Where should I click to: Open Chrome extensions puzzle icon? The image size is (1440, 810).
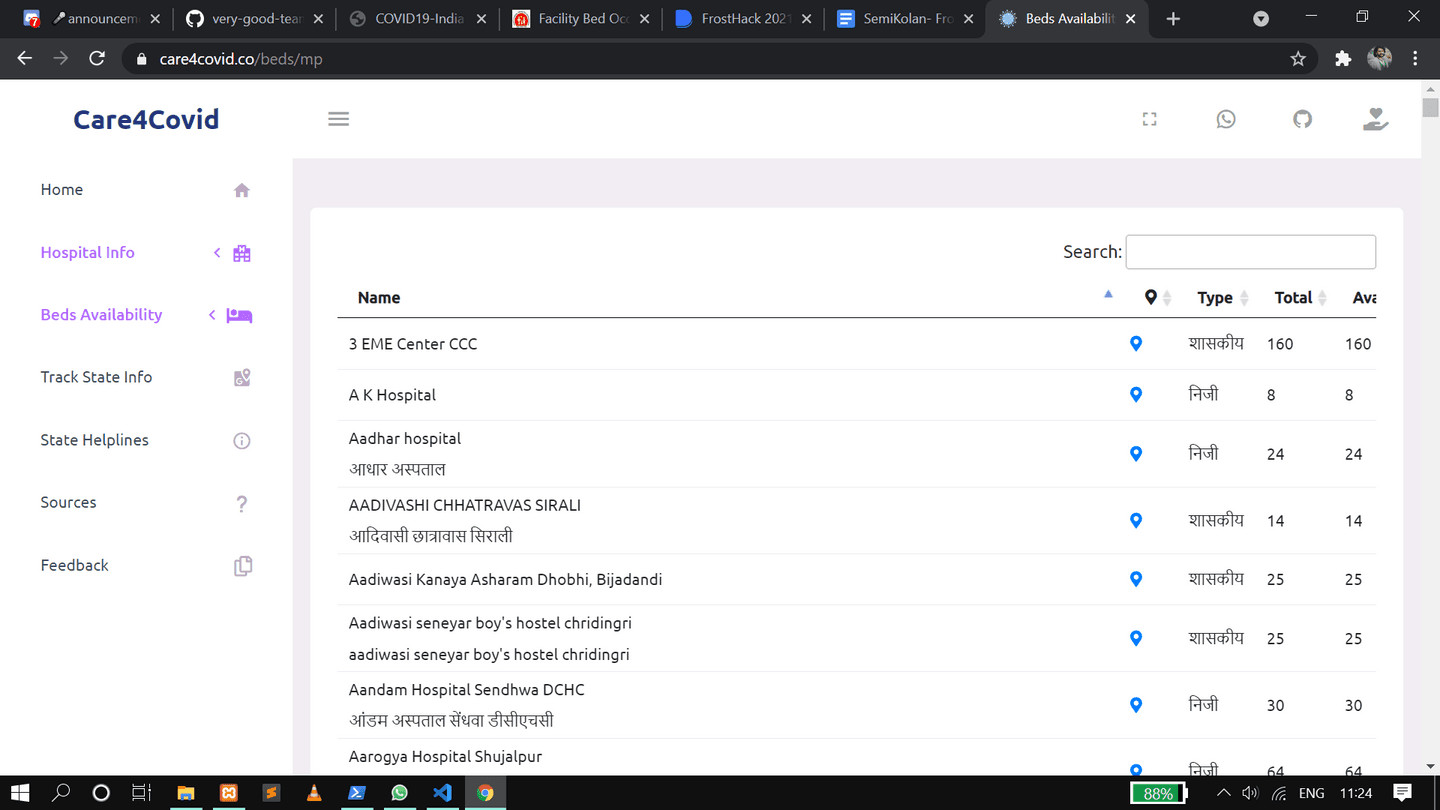point(1343,59)
